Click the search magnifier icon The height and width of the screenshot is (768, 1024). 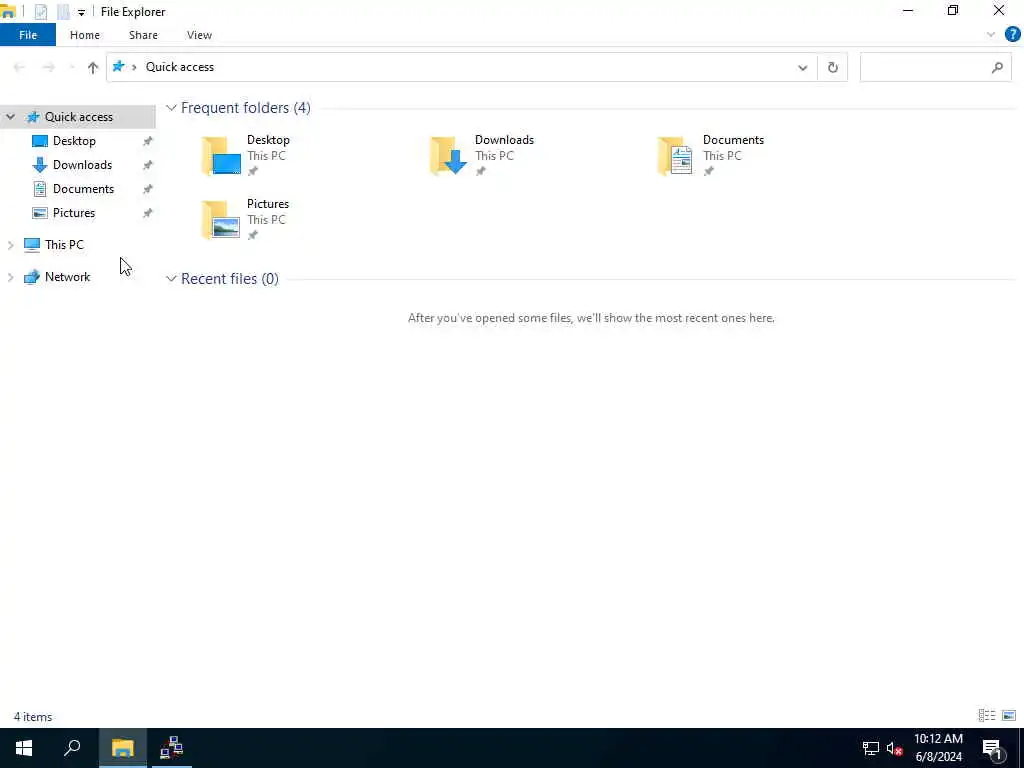(x=997, y=67)
